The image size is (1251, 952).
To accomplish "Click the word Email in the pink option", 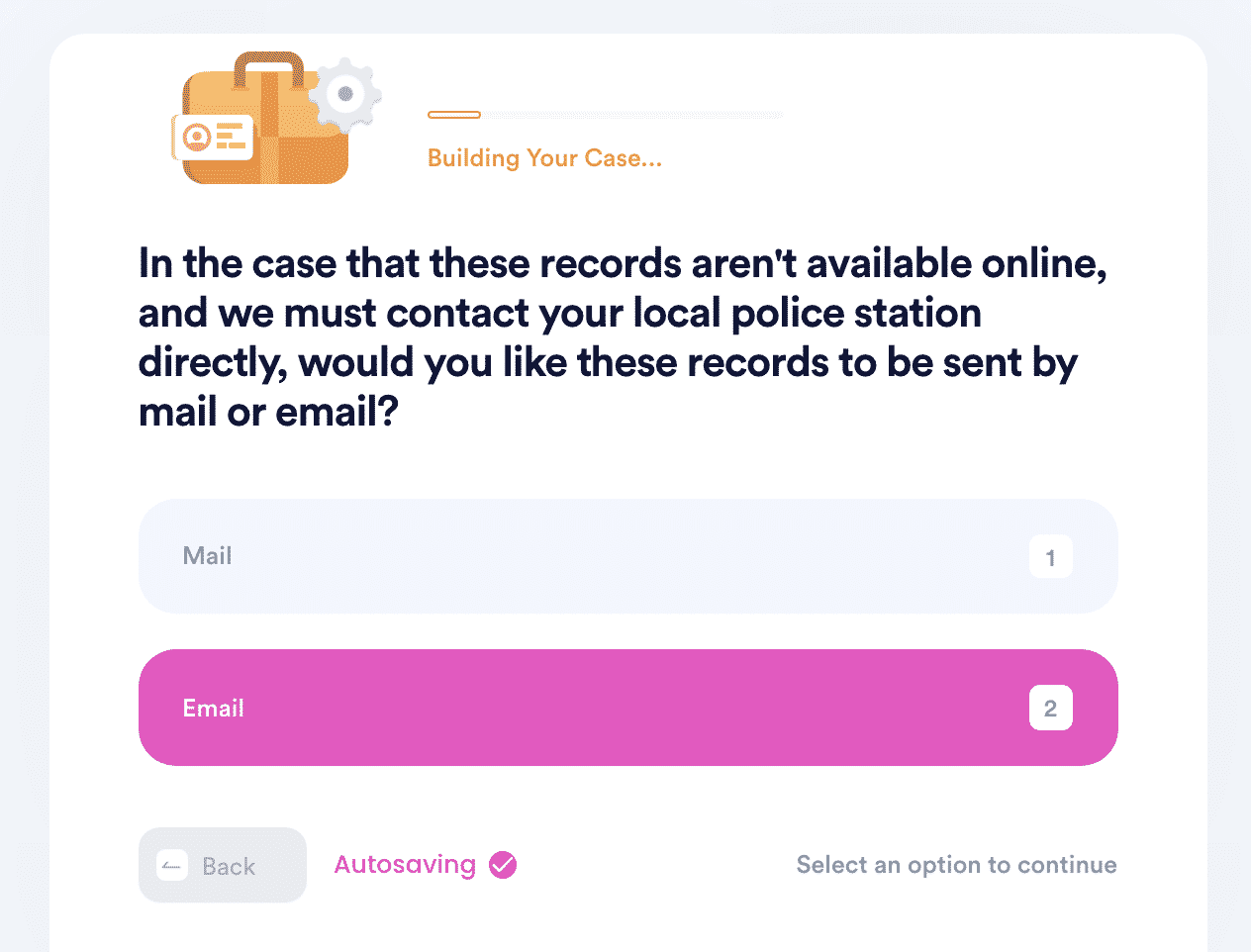I will [x=213, y=709].
